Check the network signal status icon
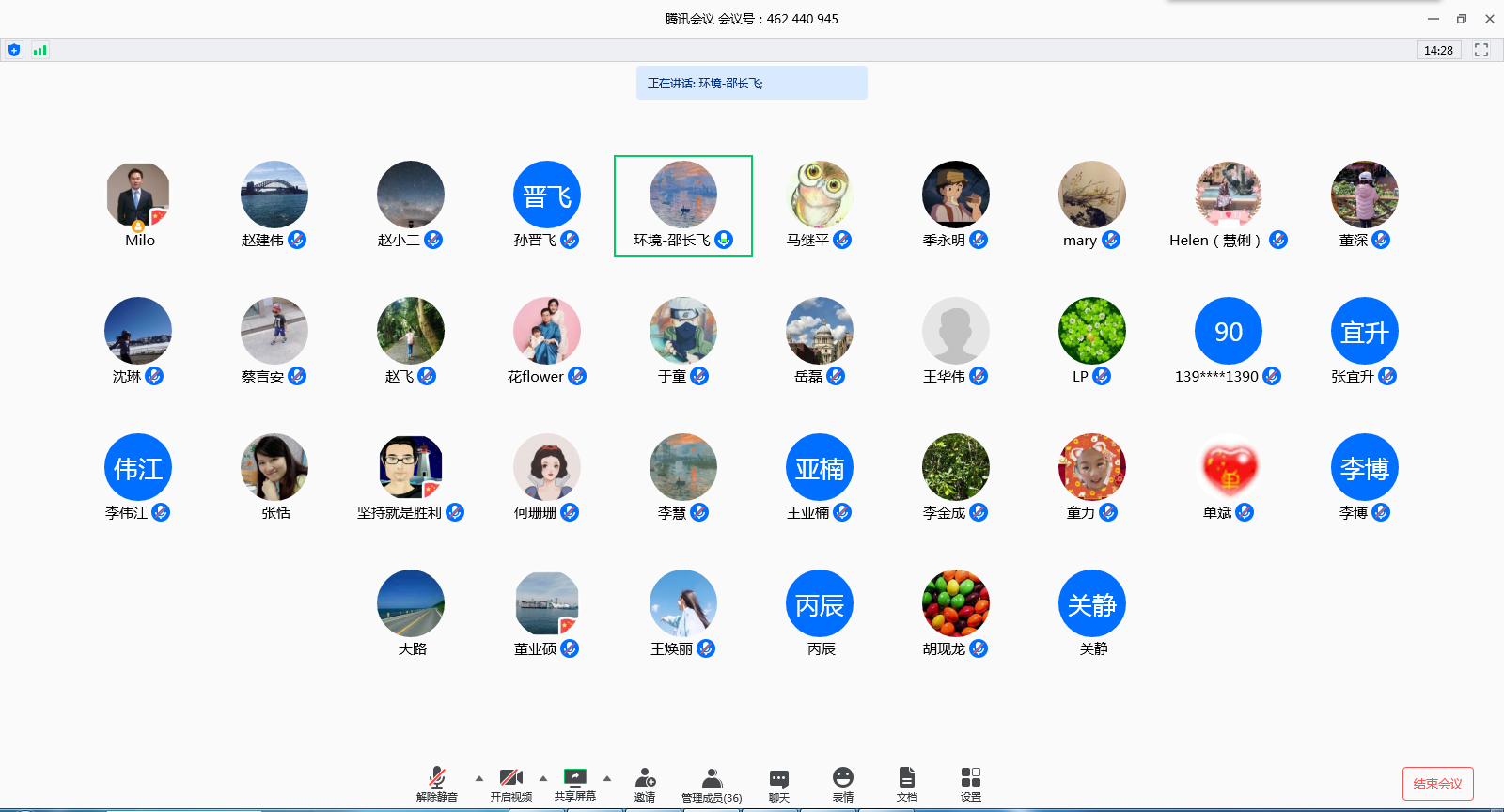1504x812 pixels. click(39, 50)
